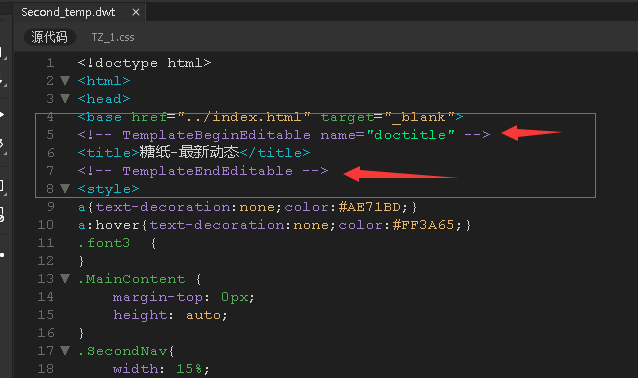Click the 15% value on line 18
638x378 pixels.
coord(189,369)
